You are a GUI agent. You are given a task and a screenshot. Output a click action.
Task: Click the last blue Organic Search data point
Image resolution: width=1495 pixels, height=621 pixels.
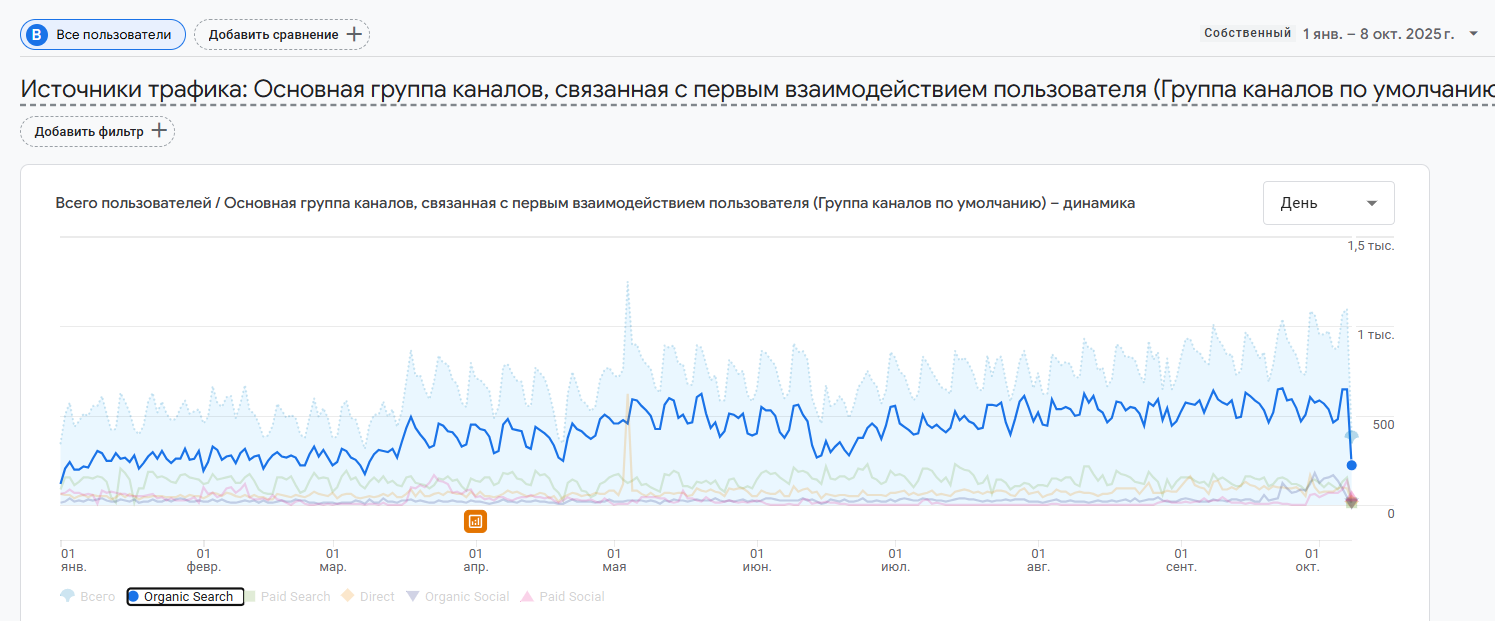pyautogui.click(x=1352, y=465)
